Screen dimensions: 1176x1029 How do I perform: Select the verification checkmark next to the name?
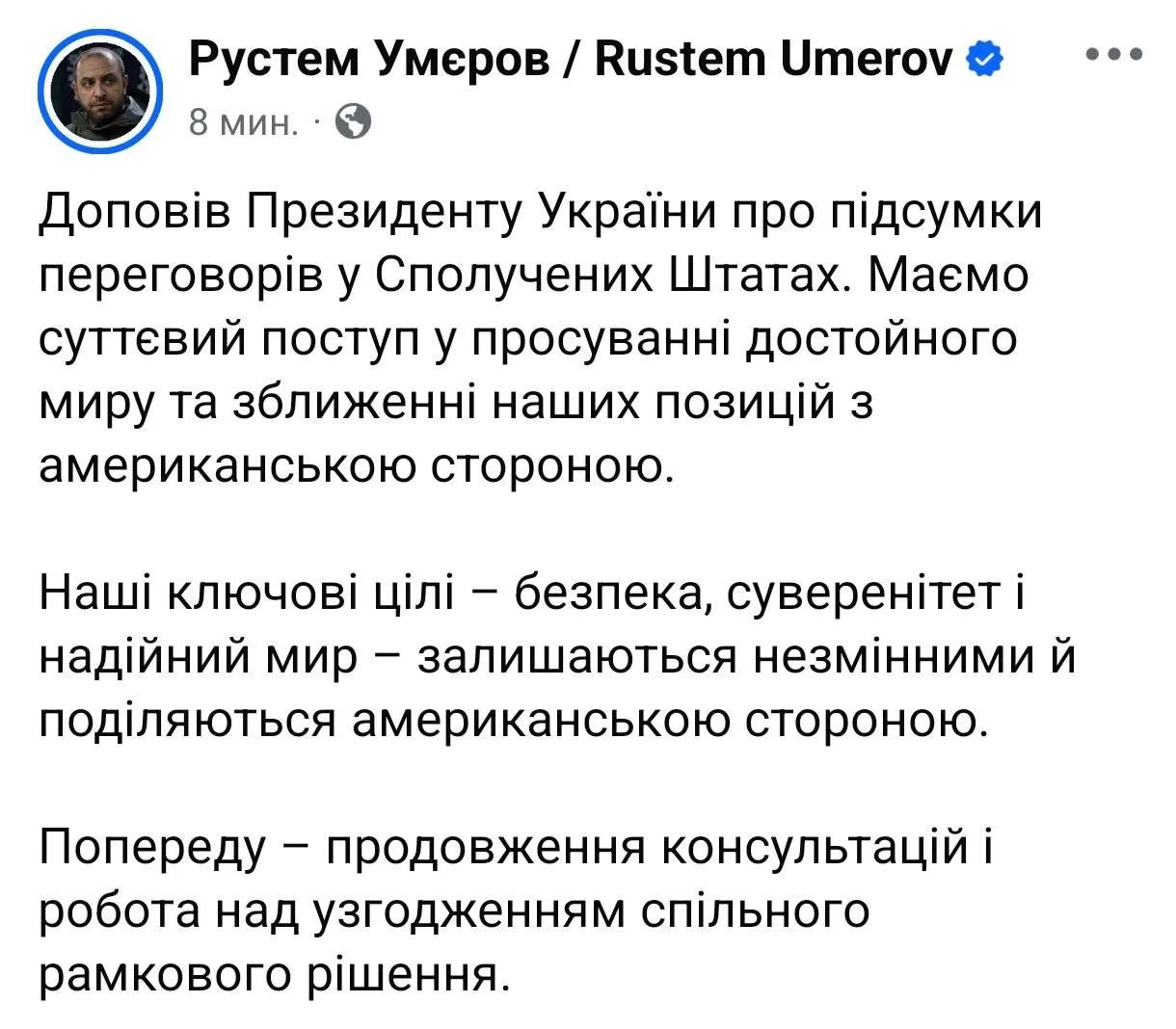(982, 59)
